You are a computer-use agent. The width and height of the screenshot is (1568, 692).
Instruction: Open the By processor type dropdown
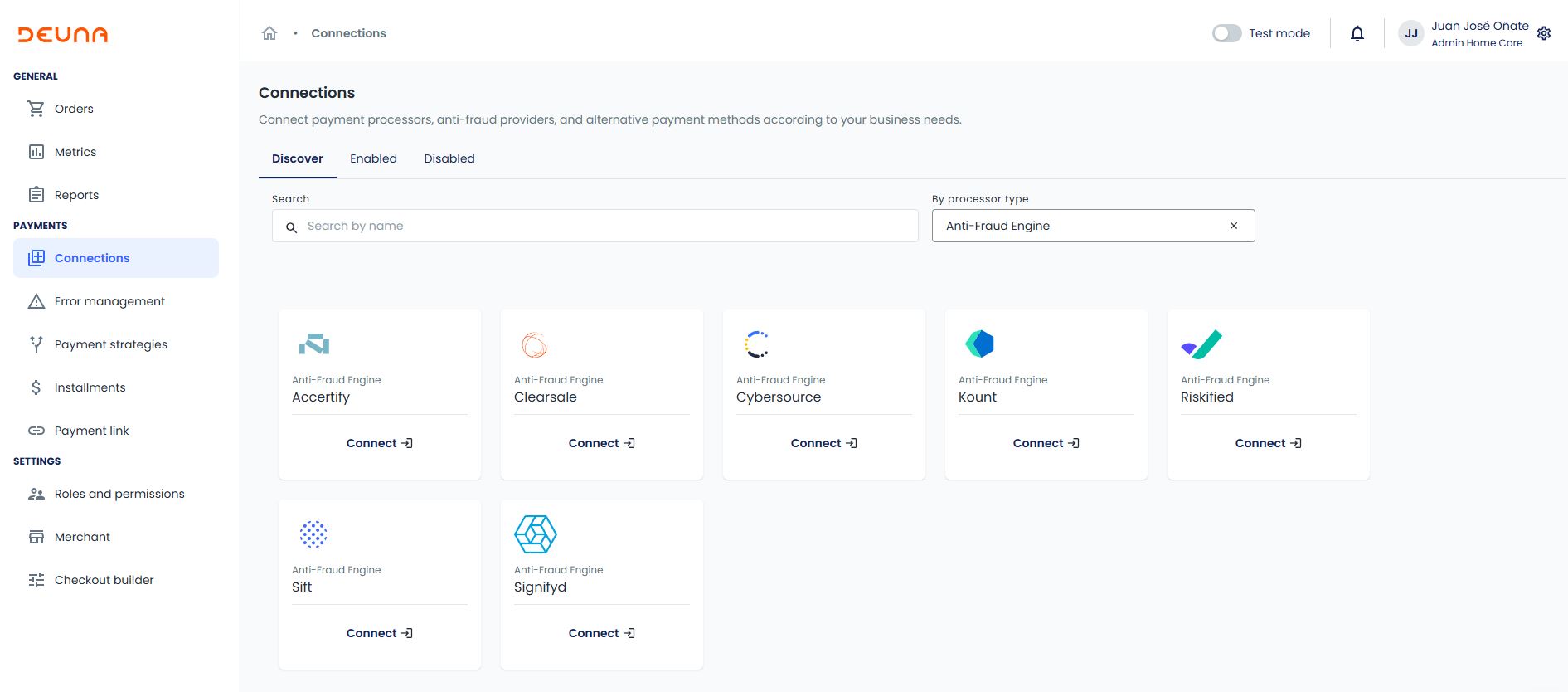(1093, 226)
